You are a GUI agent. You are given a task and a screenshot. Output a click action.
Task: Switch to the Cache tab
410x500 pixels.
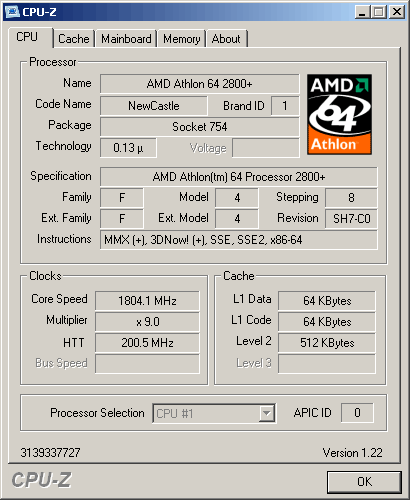74,39
